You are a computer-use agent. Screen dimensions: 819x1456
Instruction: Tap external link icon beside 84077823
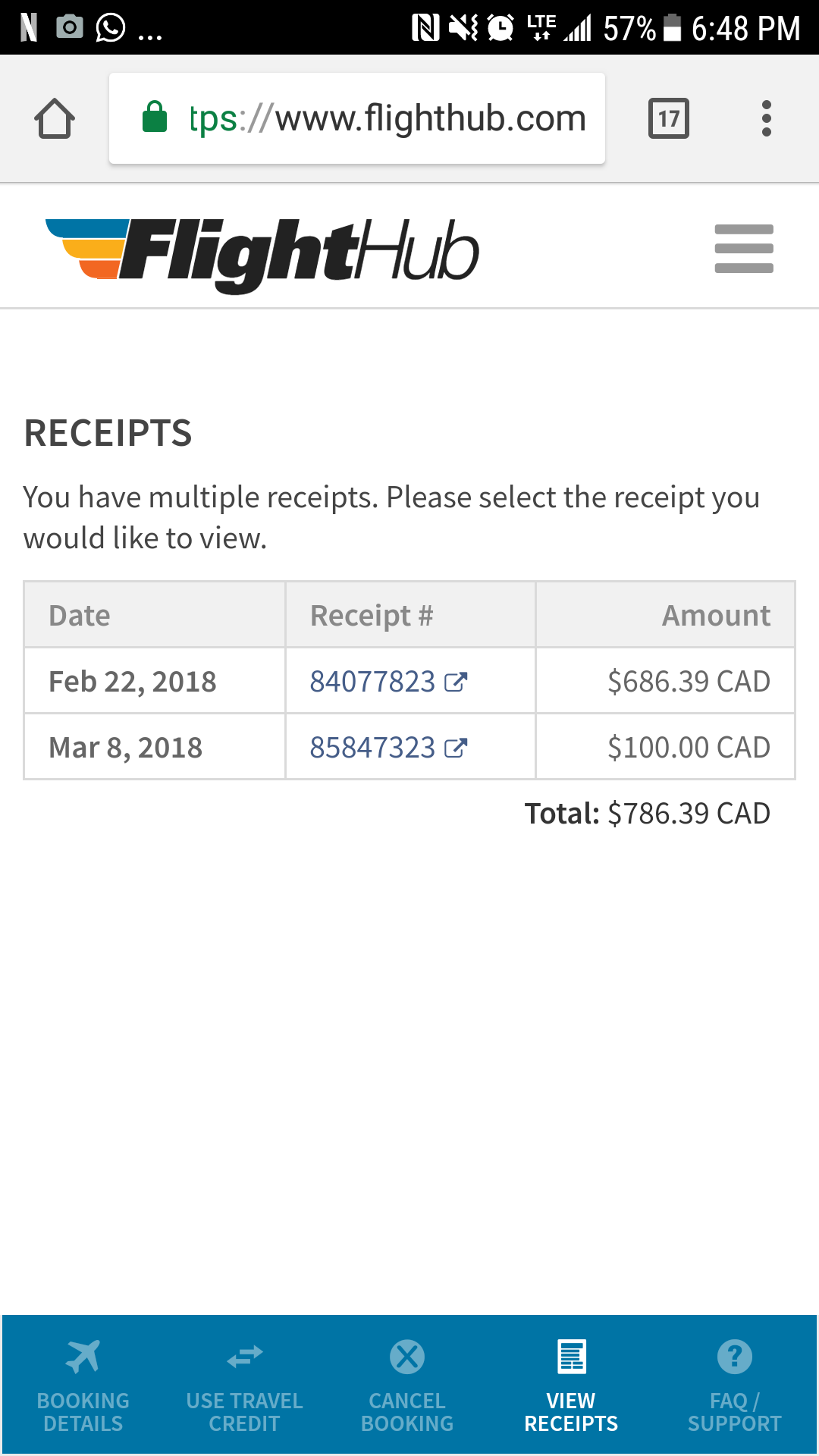click(x=456, y=682)
